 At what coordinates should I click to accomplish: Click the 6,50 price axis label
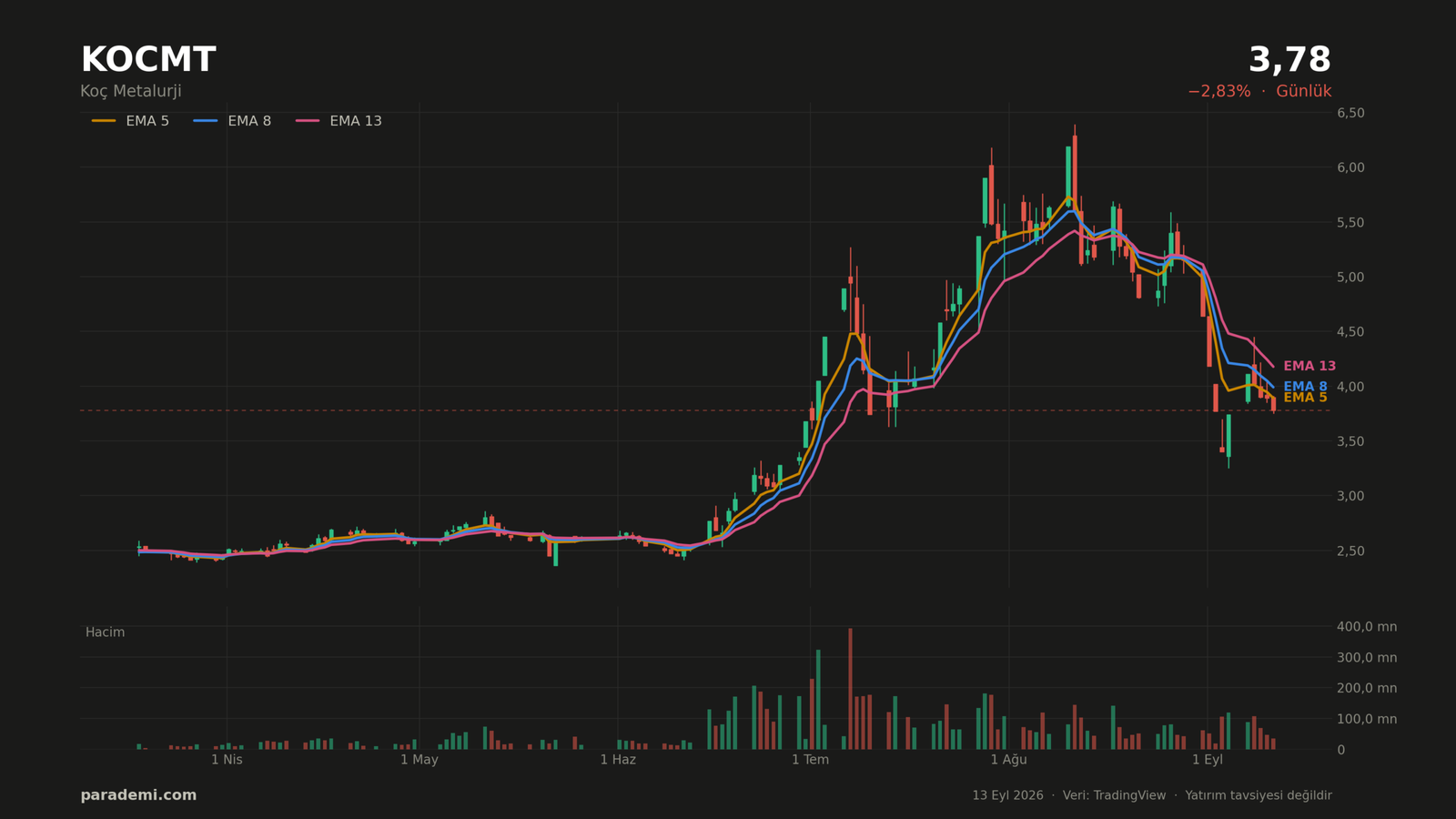[x=1350, y=113]
